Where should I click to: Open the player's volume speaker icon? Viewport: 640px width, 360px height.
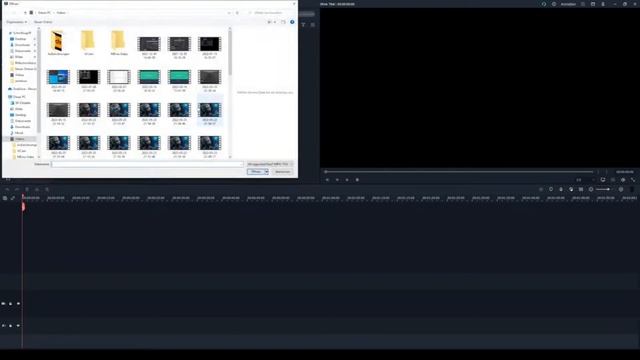tap(623, 180)
